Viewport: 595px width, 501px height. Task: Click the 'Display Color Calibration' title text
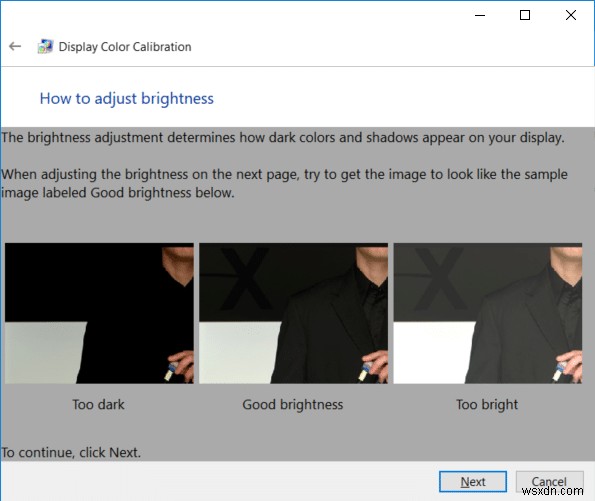click(x=125, y=47)
